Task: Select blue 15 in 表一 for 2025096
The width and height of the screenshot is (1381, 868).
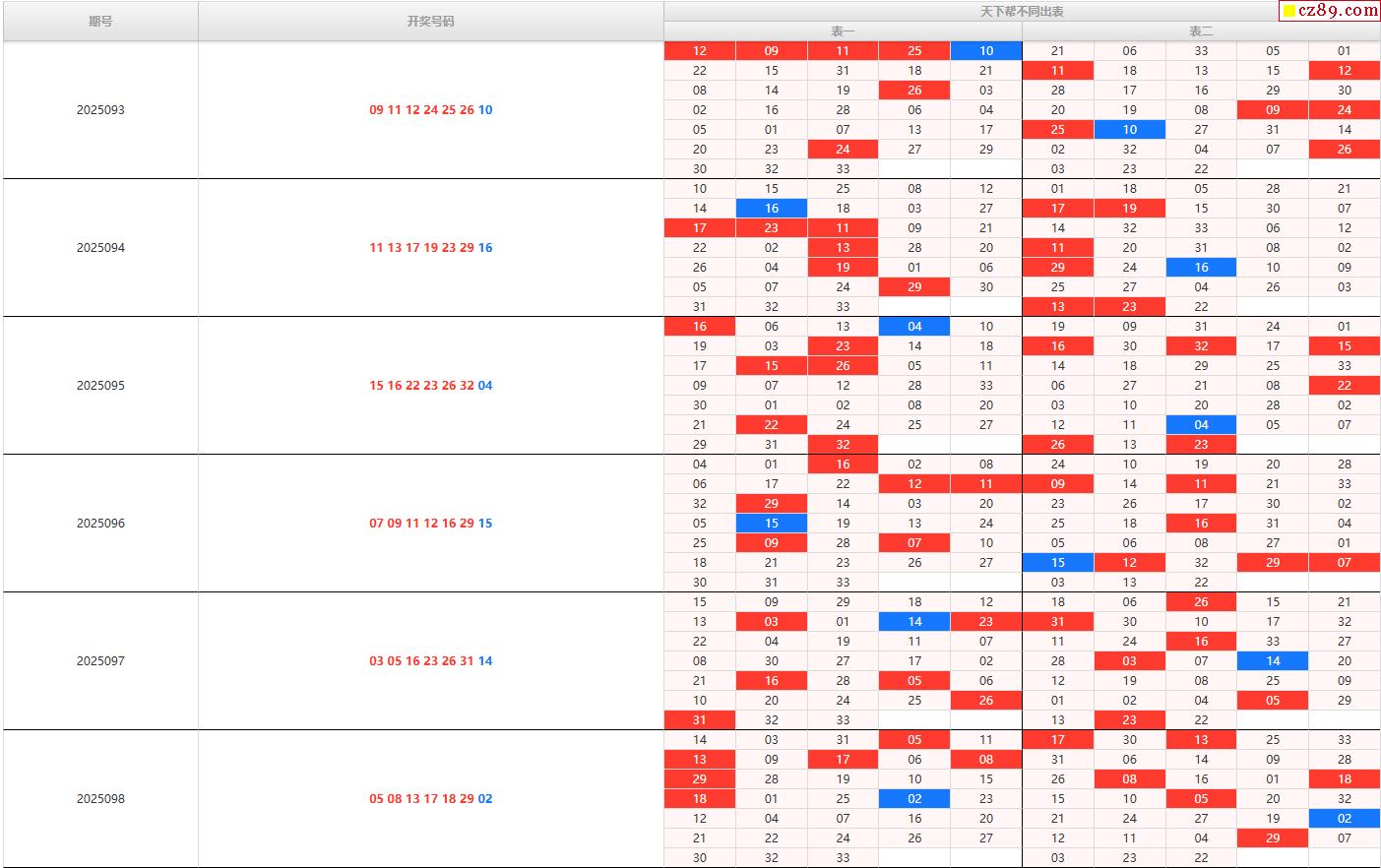Action: pos(772,523)
